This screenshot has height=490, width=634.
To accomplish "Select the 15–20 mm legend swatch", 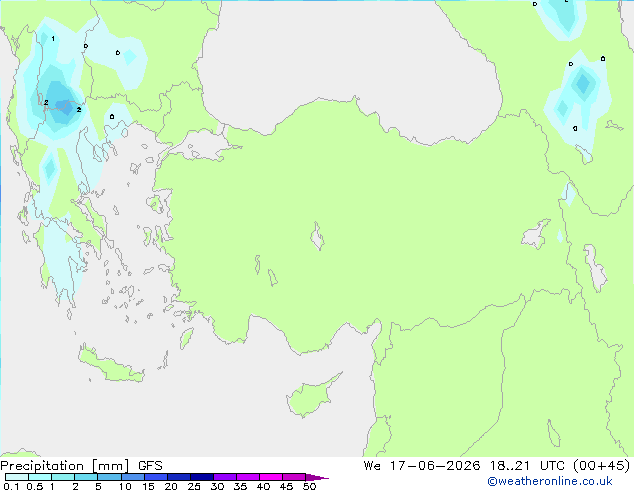I will pos(156,477).
